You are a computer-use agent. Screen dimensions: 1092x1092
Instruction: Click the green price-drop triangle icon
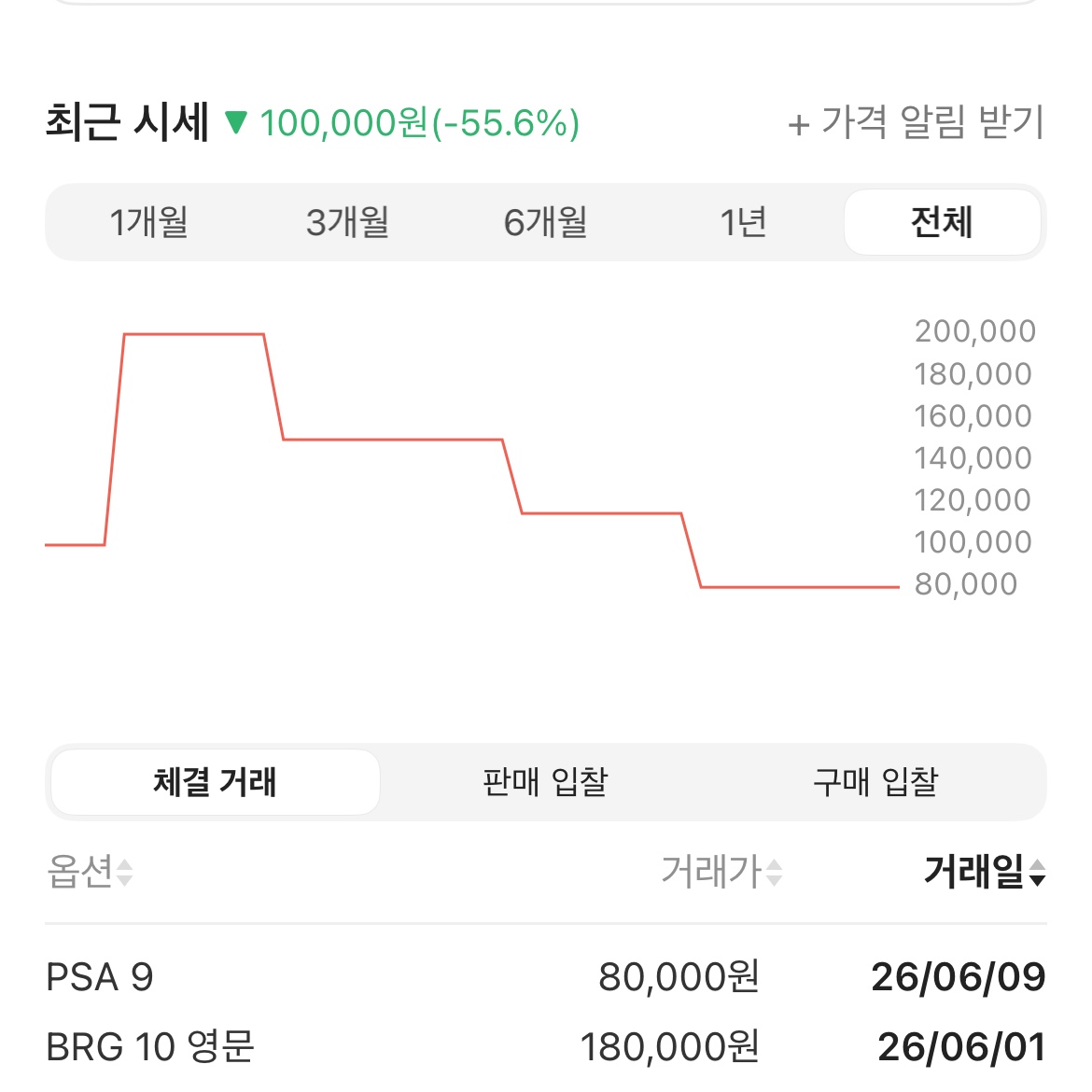click(236, 122)
